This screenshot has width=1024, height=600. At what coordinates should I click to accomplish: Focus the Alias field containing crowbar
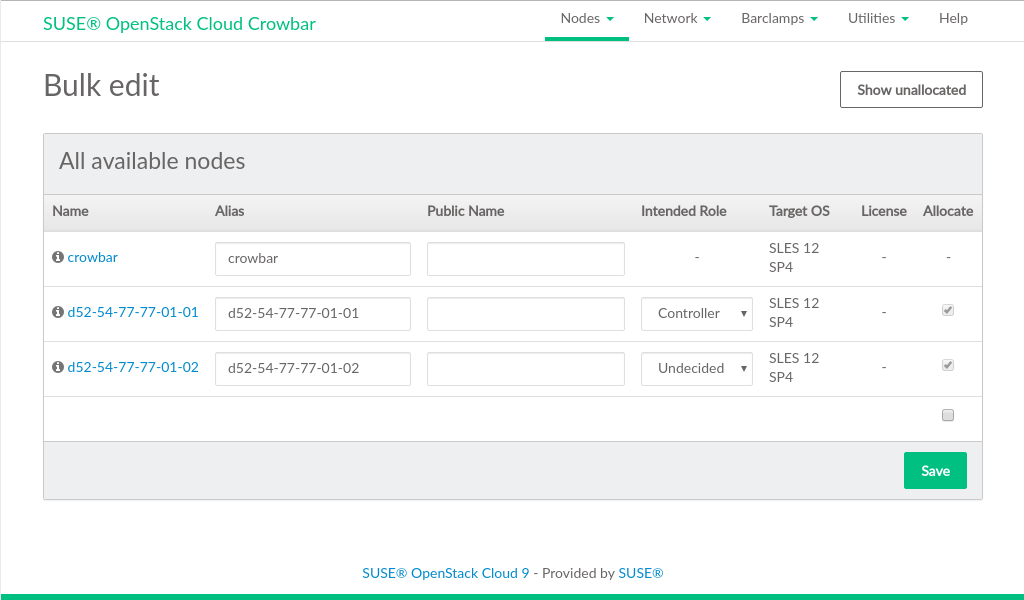pyautogui.click(x=312, y=258)
